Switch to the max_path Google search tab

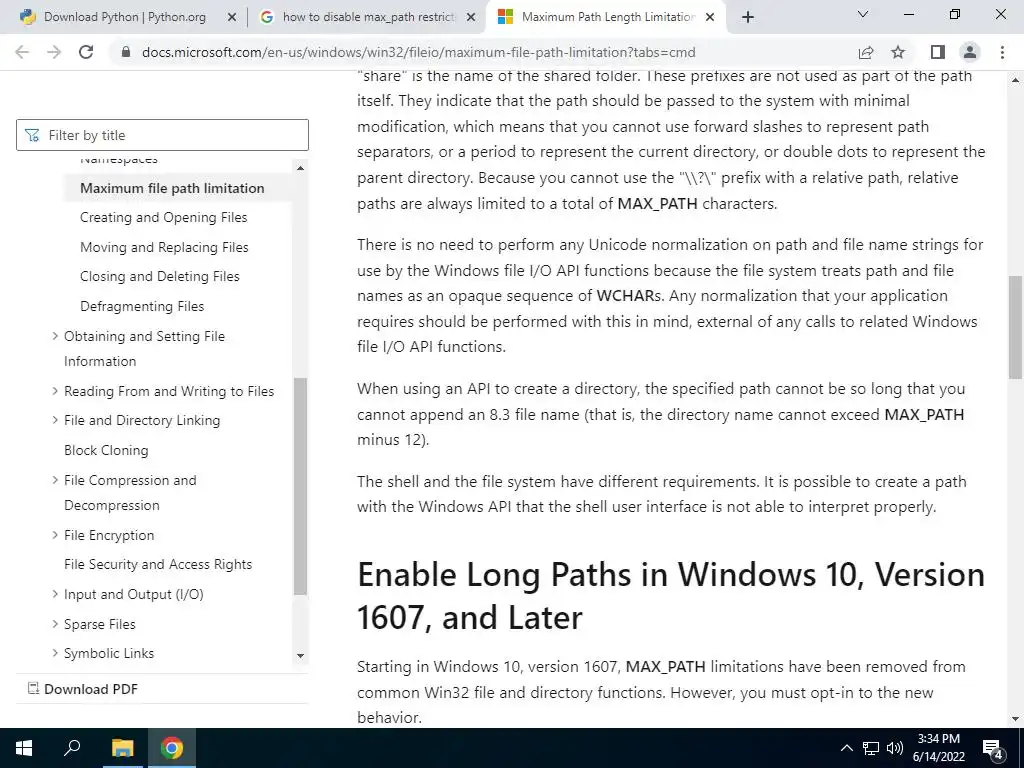click(x=368, y=18)
